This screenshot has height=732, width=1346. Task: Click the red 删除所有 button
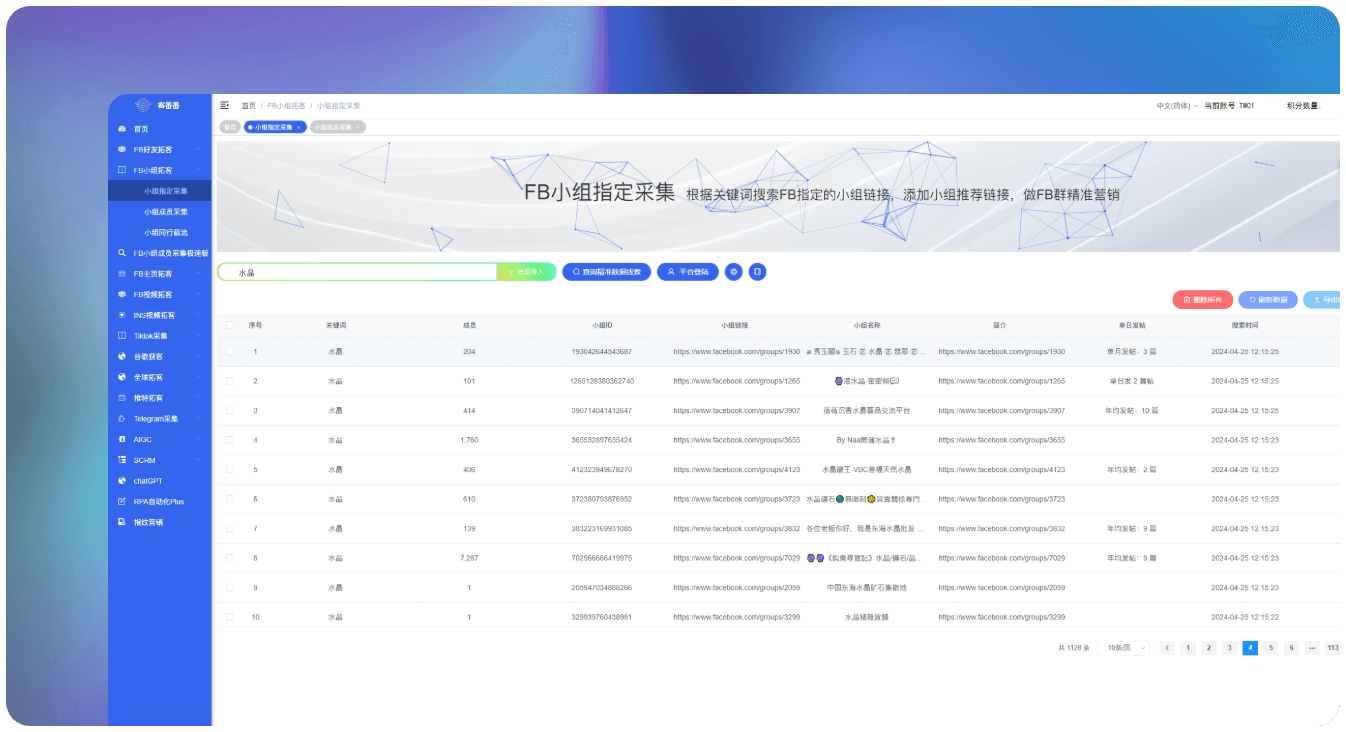[1202, 299]
